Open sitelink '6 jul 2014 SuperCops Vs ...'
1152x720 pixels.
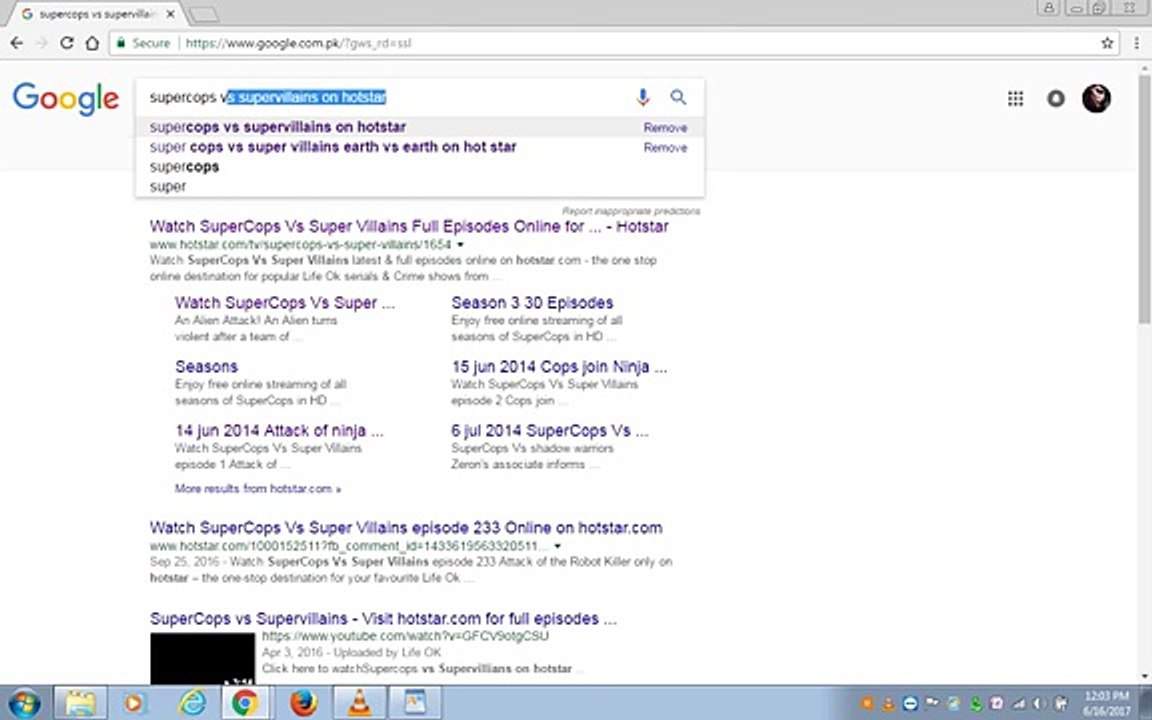[550, 431]
